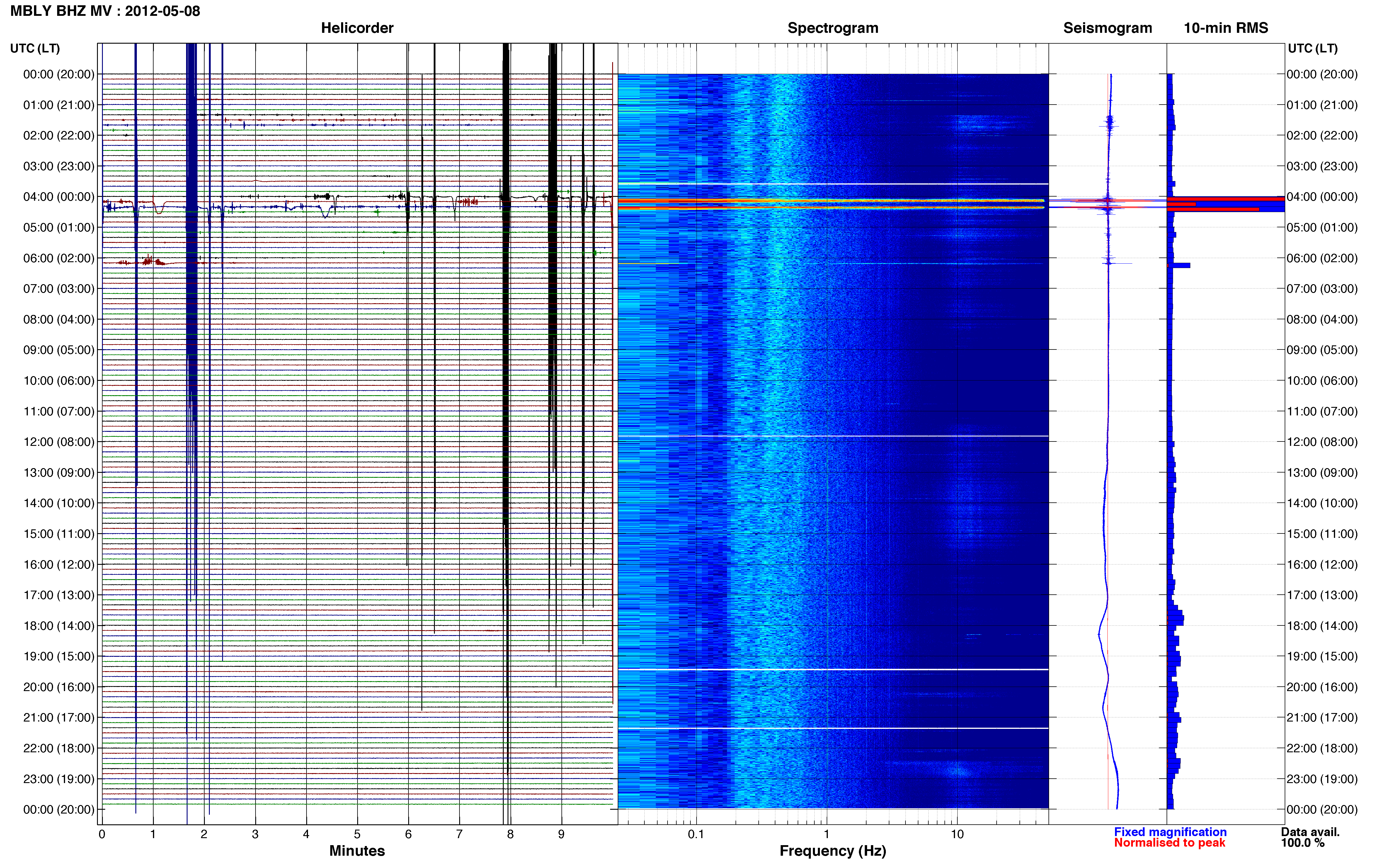Viewport: 1389px width, 868px height.
Task: Click '15:00 (11:00)' beside the 10-min RMS panel
Action: click(x=1322, y=534)
